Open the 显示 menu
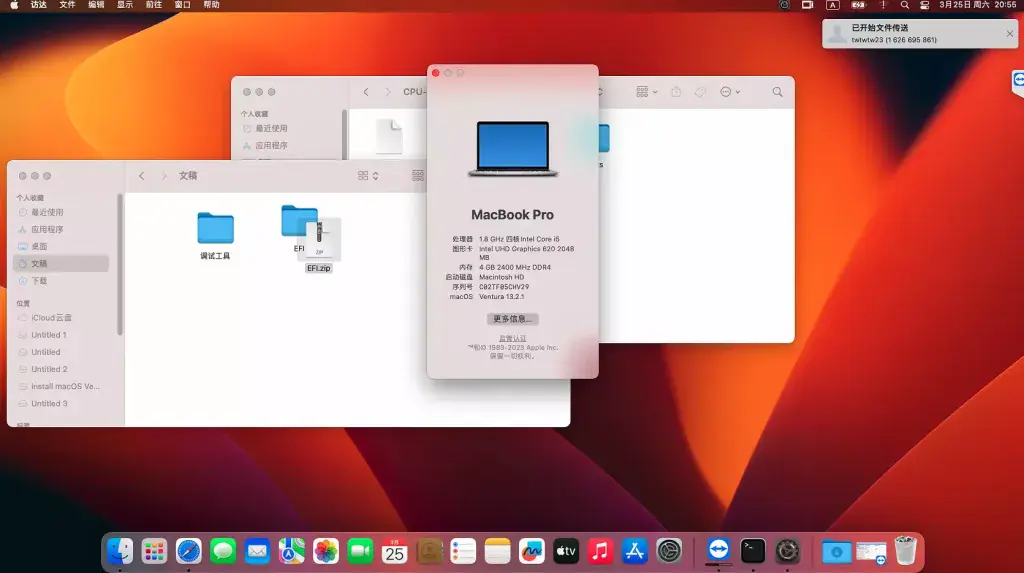 tap(125, 5)
